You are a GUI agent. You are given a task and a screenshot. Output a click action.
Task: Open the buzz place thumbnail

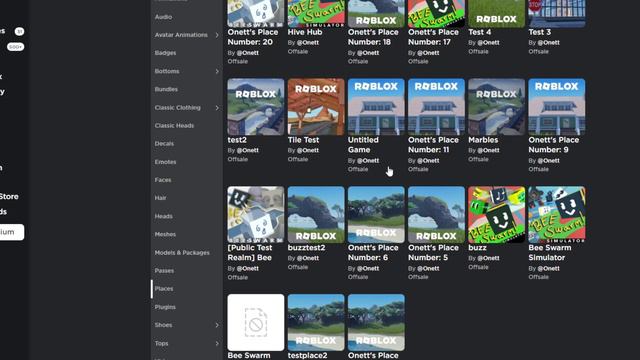click(496, 214)
